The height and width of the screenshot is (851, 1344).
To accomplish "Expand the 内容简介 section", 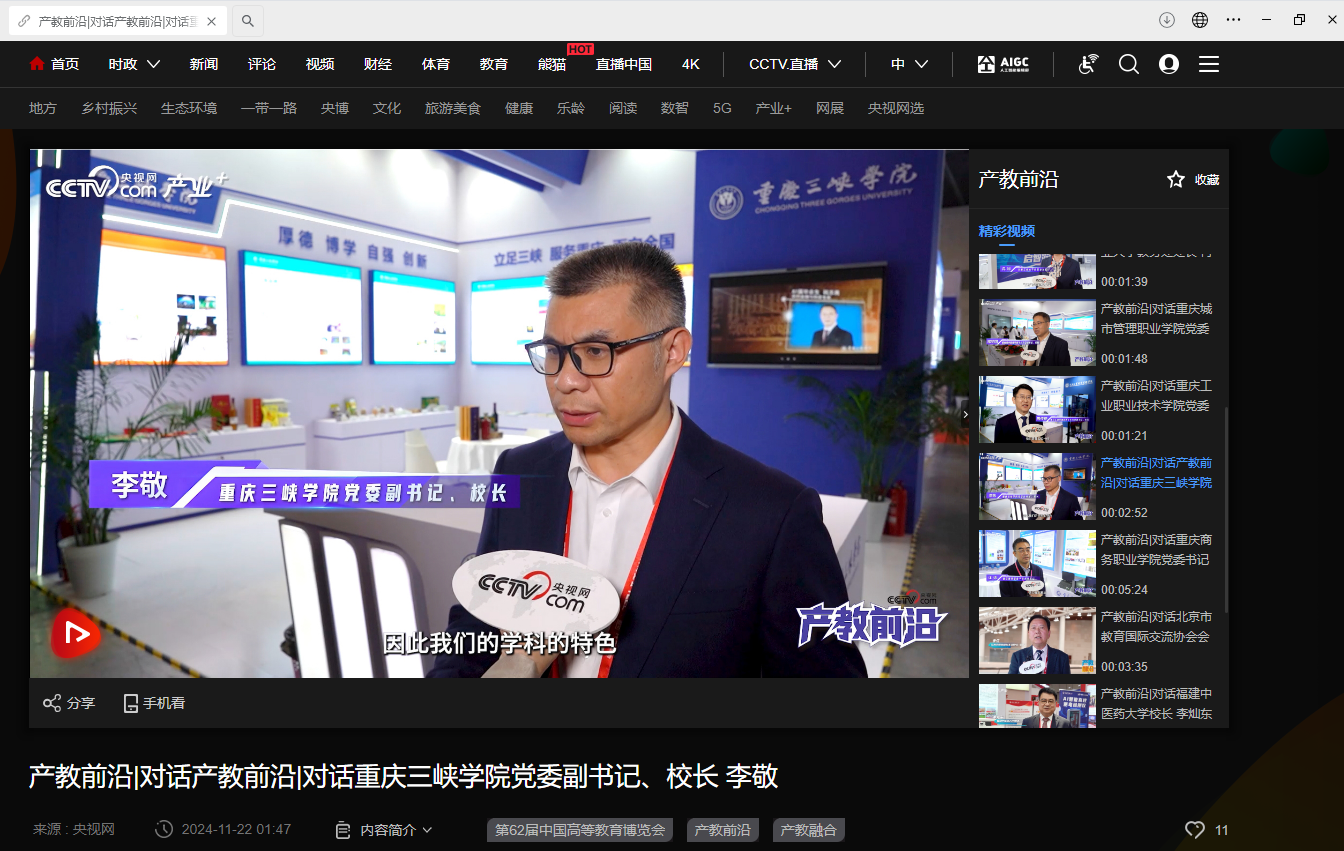I will (x=385, y=830).
